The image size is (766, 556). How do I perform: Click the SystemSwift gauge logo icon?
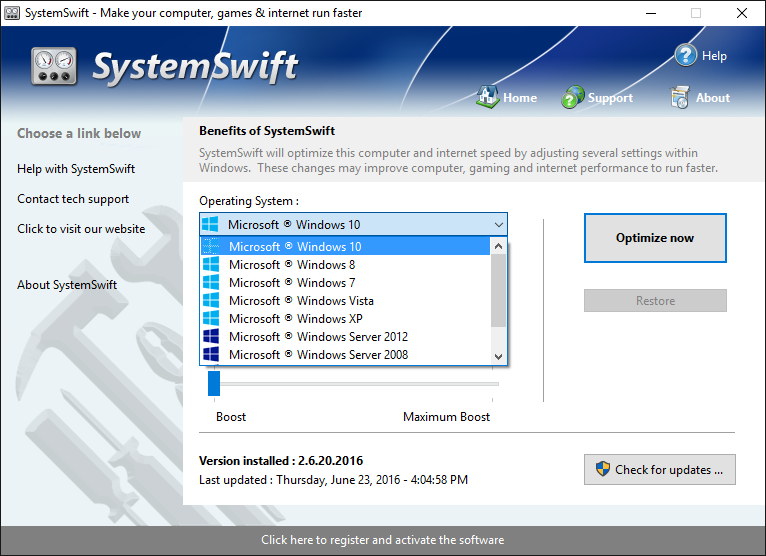tap(54, 66)
